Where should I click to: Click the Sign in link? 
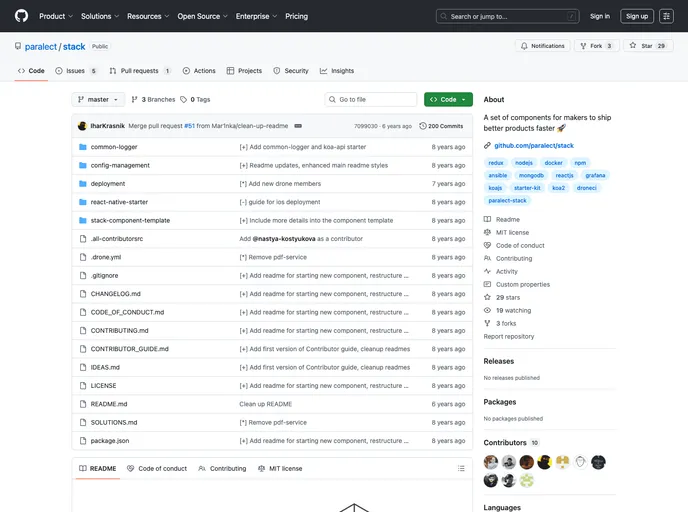[x=600, y=16]
